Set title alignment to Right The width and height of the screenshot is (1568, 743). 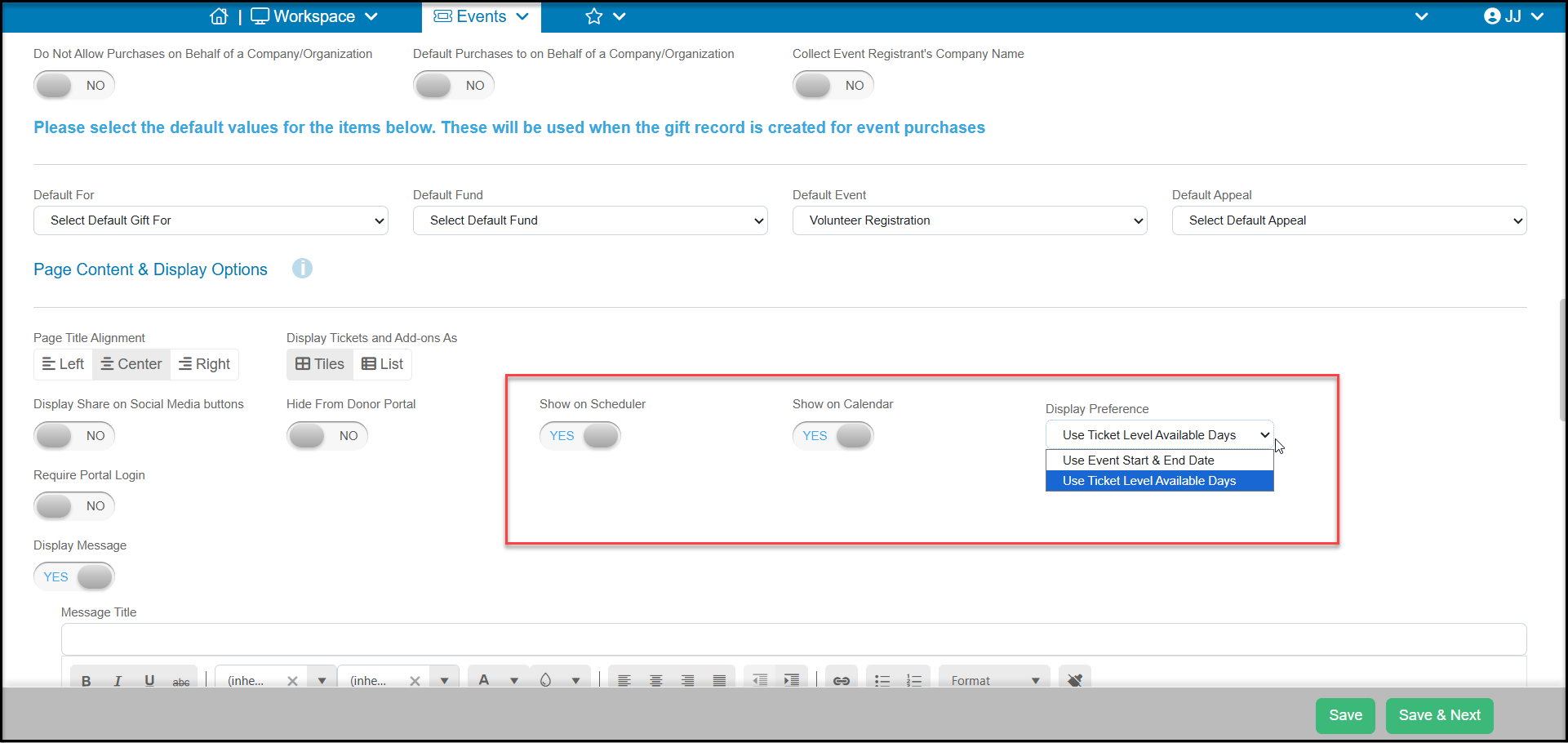(x=204, y=364)
